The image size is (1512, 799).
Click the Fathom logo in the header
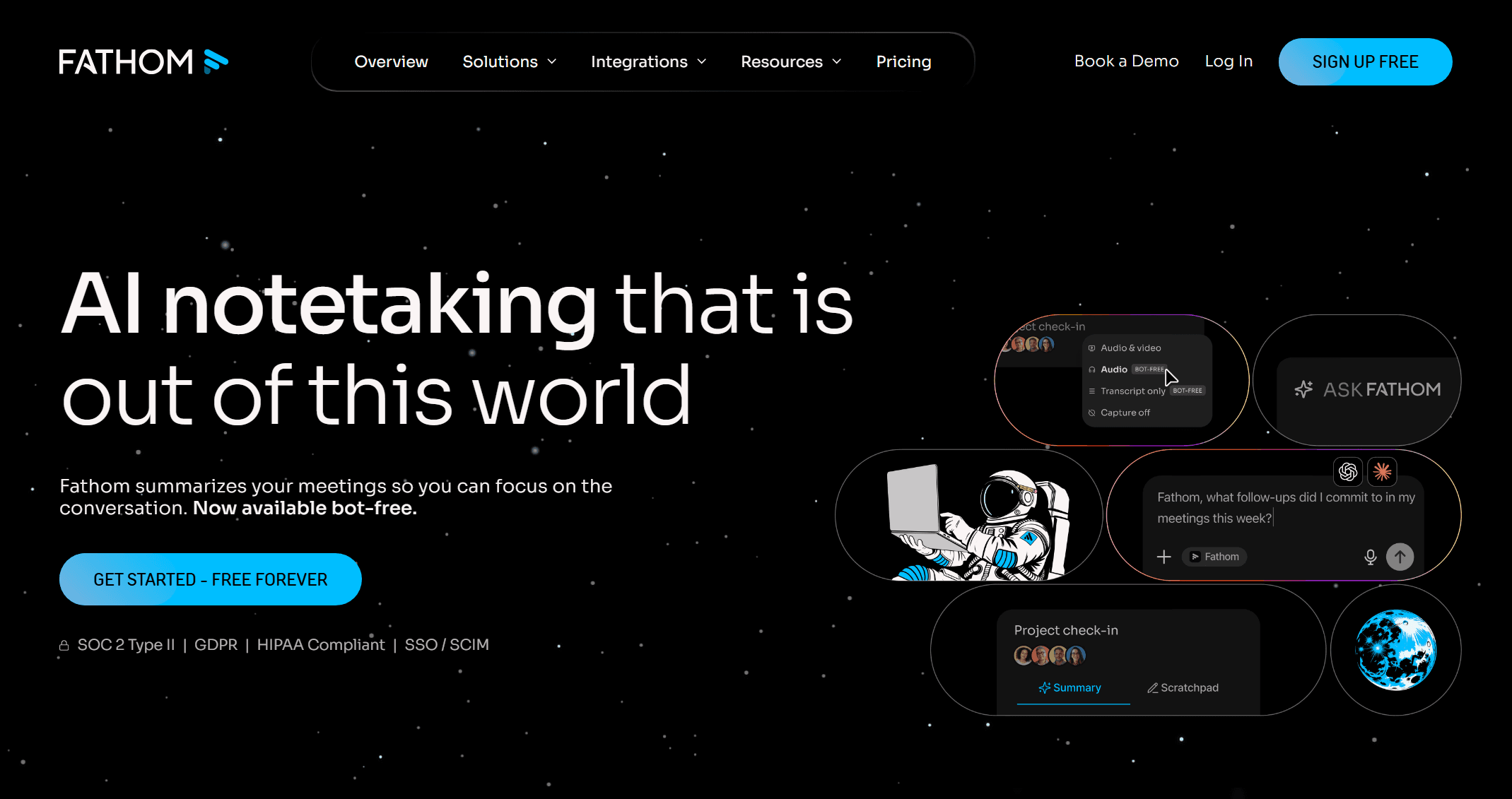pyautogui.click(x=143, y=62)
